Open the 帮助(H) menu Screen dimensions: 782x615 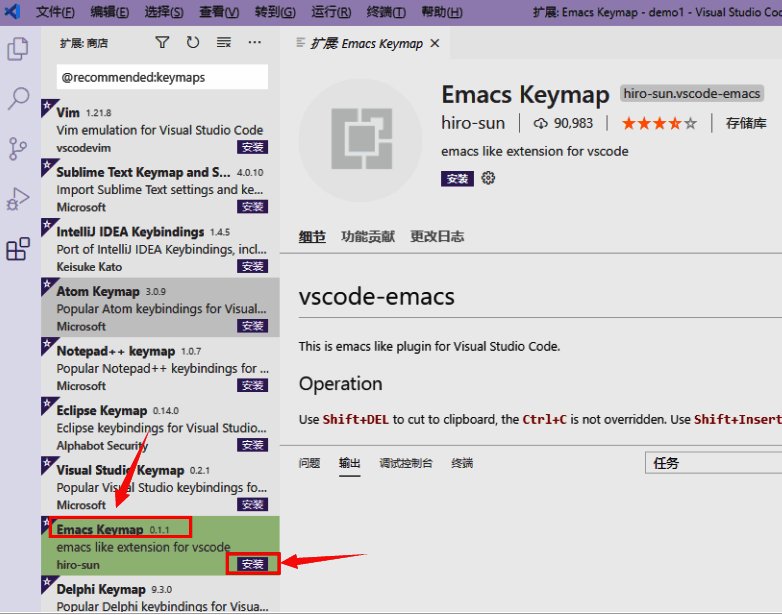pyautogui.click(x=441, y=12)
